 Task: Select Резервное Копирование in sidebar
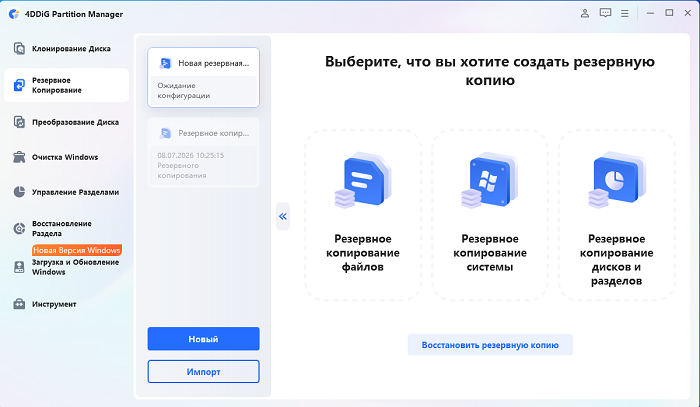pyautogui.click(x=67, y=85)
